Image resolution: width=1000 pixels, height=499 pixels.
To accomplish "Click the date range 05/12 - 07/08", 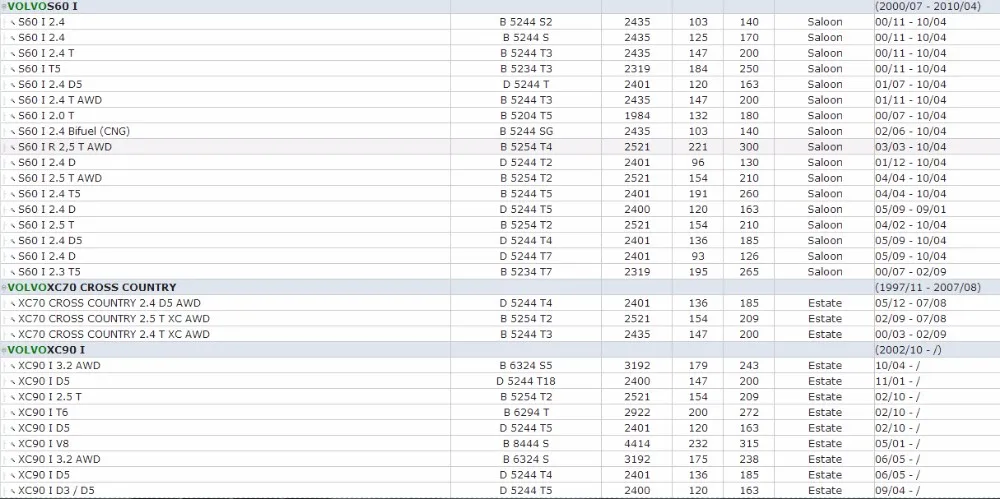I will pos(911,303).
